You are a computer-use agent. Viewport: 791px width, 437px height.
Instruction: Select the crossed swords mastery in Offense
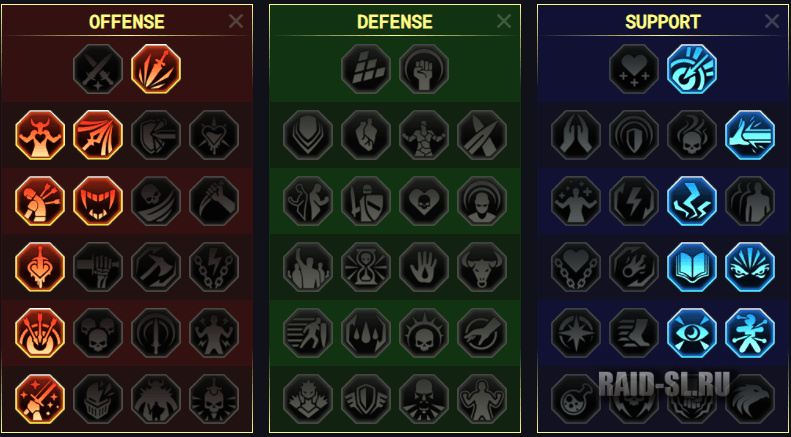pyautogui.click(x=98, y=69)
